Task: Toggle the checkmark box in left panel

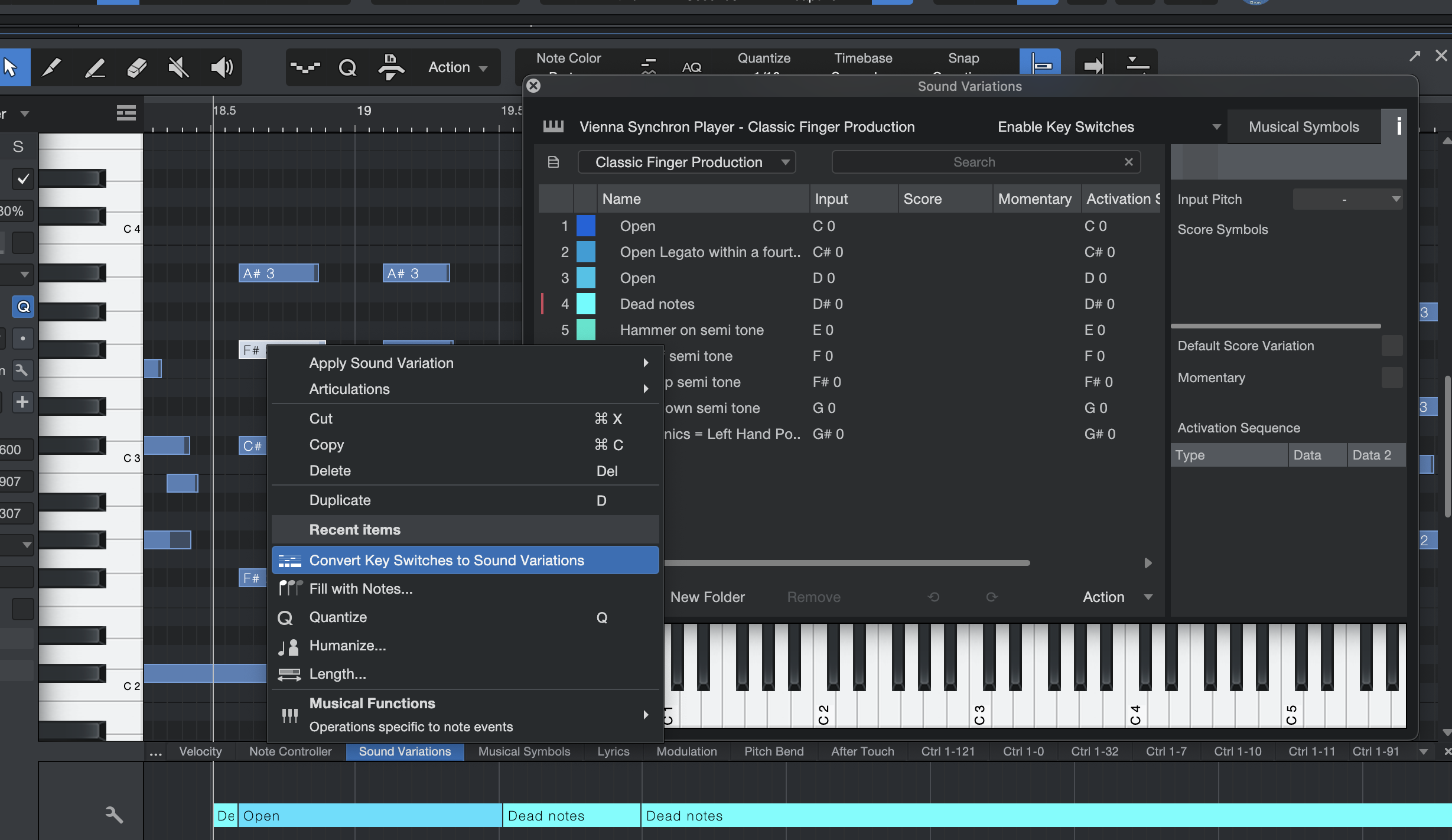Action: coord(23,179)
